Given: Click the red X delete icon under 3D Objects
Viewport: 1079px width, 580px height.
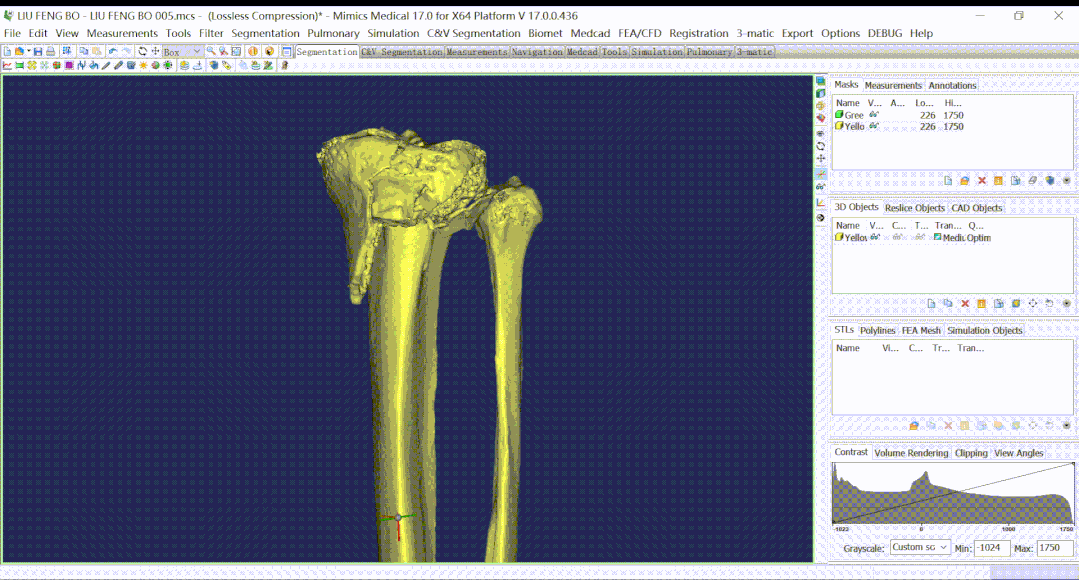Looking at the screenshot, I should [x=965, y=304].
